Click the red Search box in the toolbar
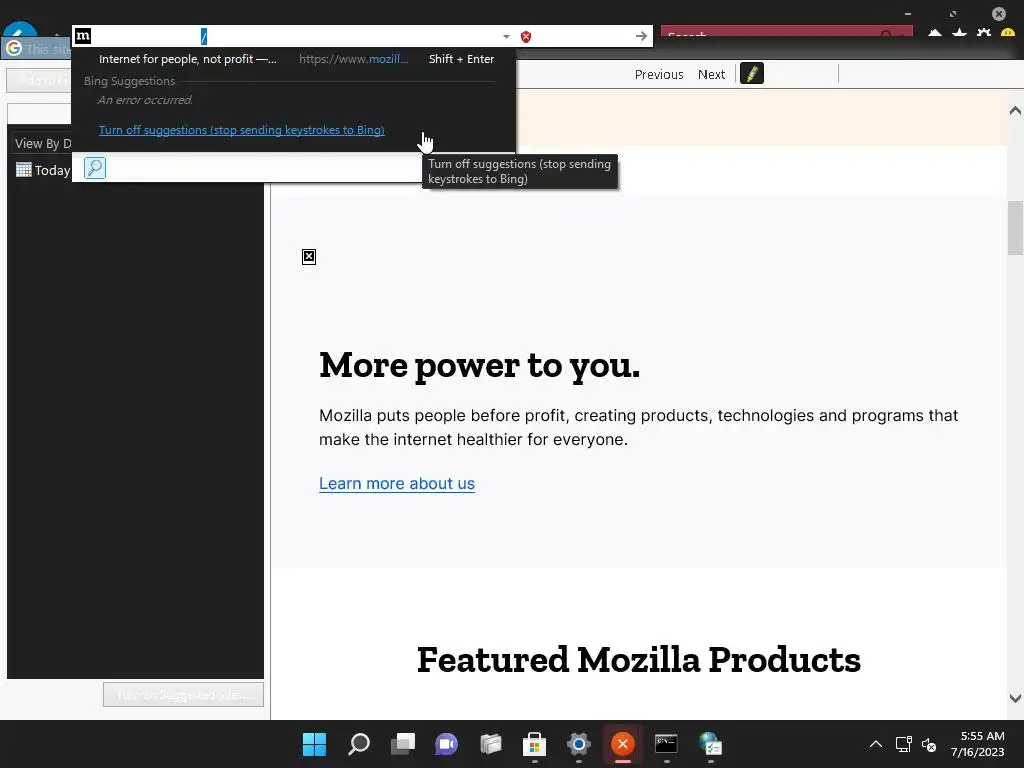Screen dimensions: 1024x768 [786, 32]
